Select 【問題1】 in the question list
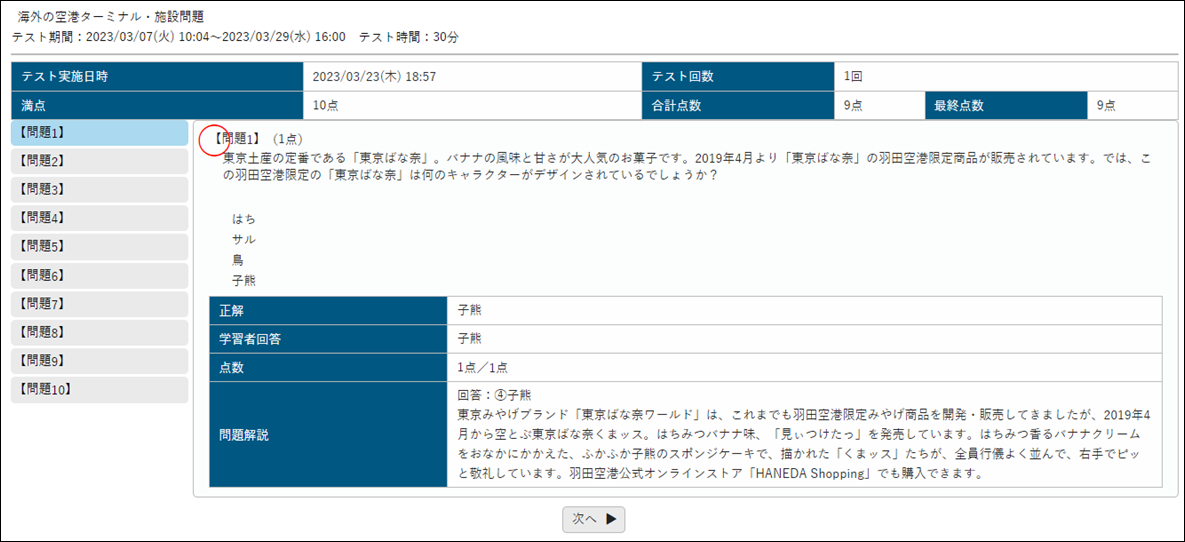 [99, 132]
